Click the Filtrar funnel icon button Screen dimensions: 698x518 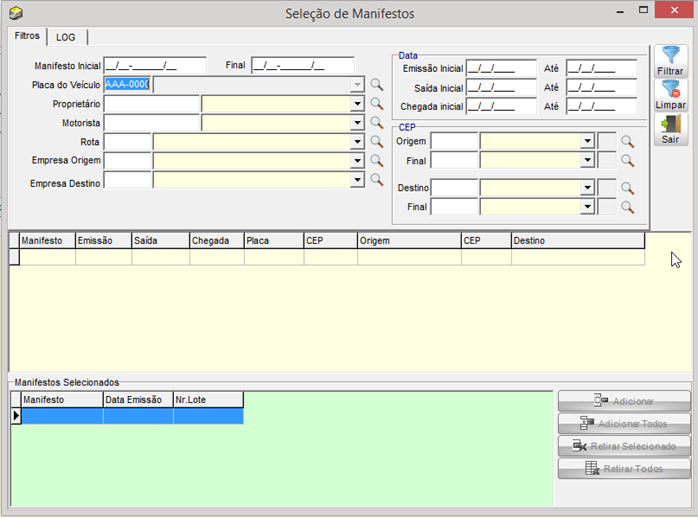[670, 61]
